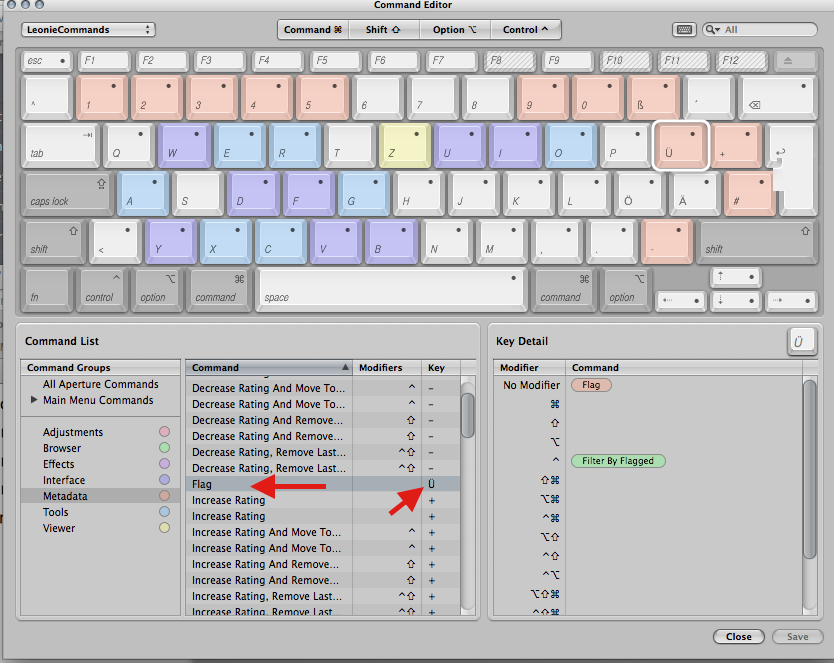Click the F8 function key
The image size is (834, 663).
[x=511, y=61]
